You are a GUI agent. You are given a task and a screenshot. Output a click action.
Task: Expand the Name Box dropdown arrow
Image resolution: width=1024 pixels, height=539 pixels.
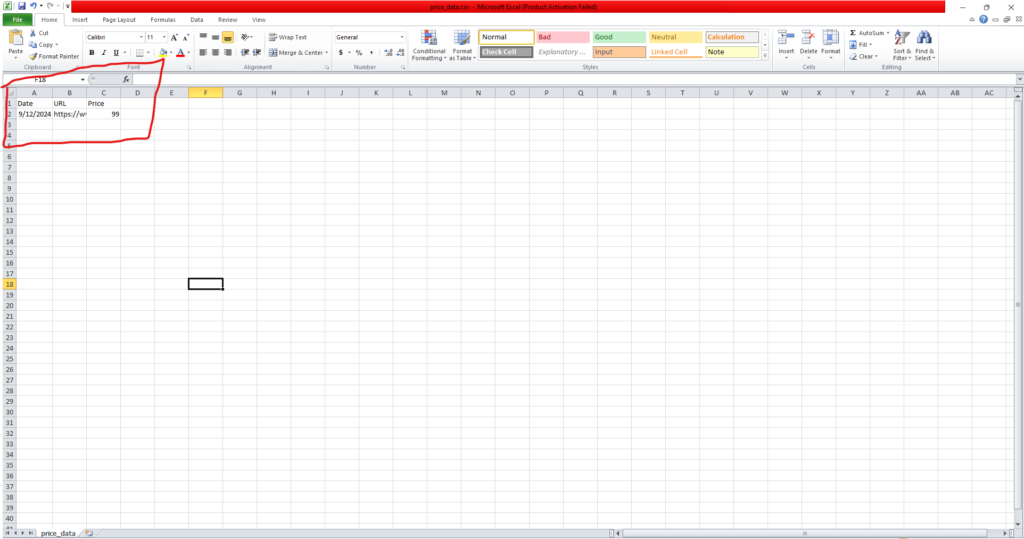pos(83,80)
